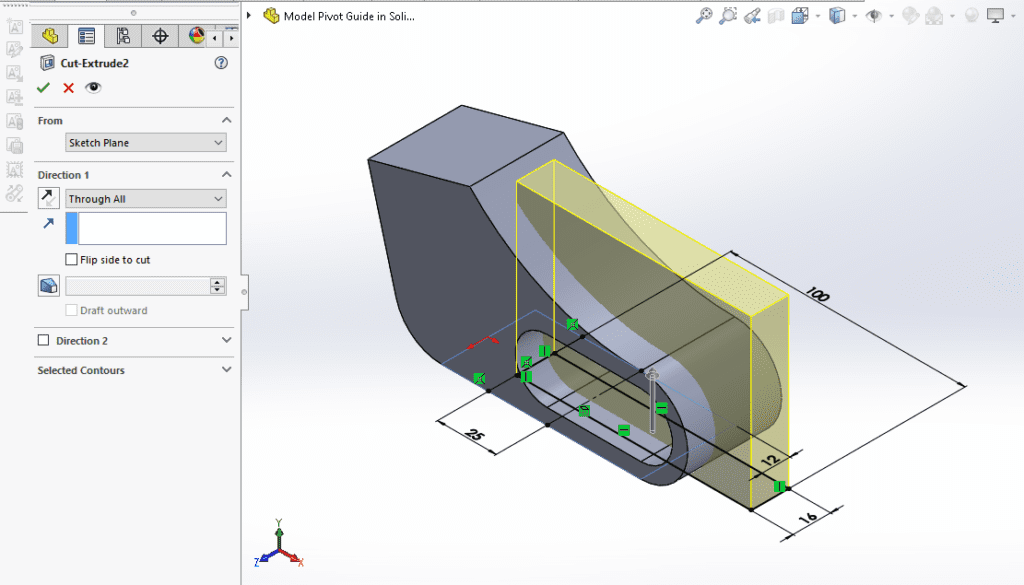Image resolution: width=1024 pixels, height=585 pixels.
Task: Click the first annotation note tool icon
Action: (x=14, y=26)
